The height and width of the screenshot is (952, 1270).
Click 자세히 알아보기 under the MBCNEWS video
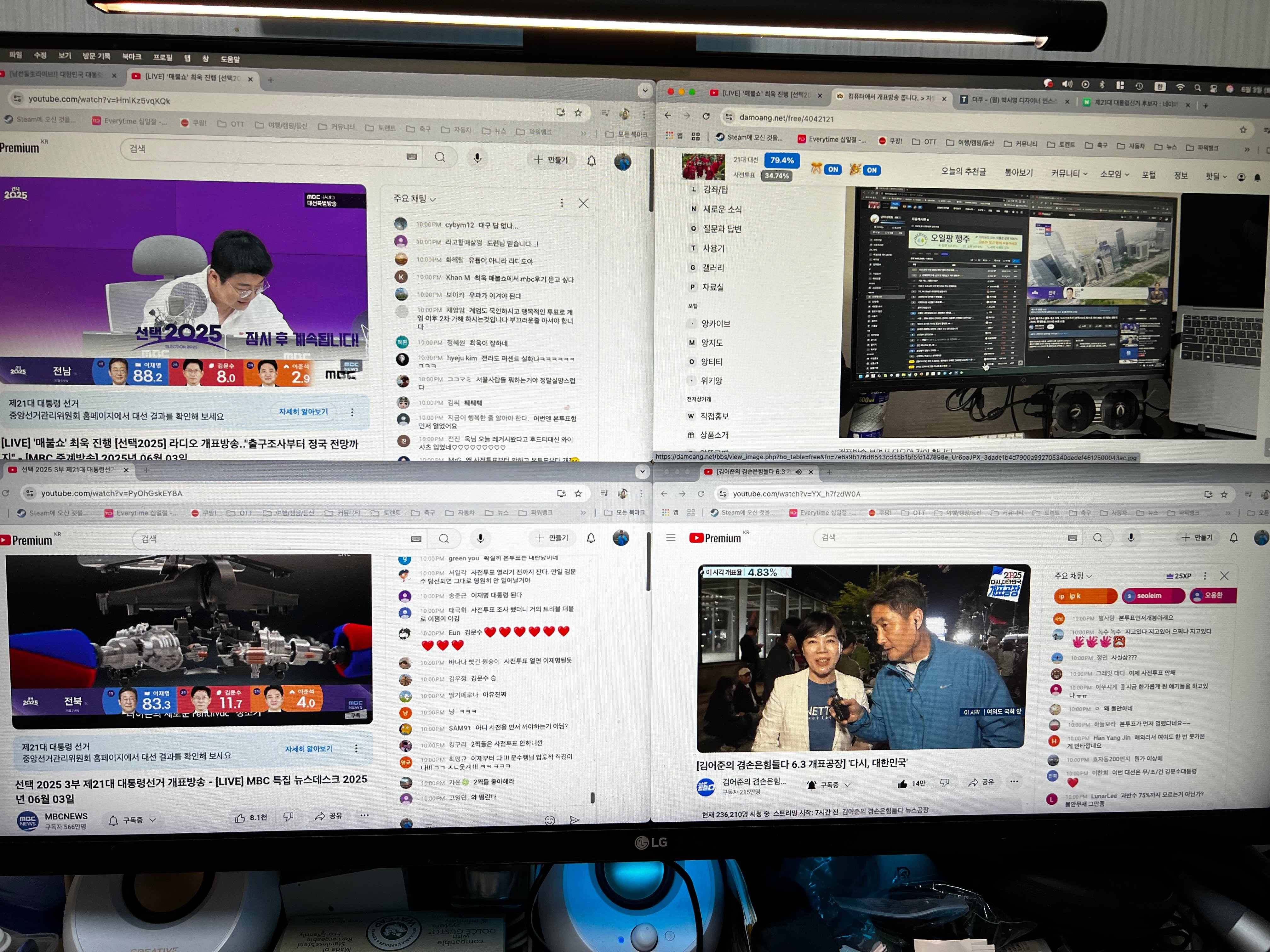pos(309,748)
